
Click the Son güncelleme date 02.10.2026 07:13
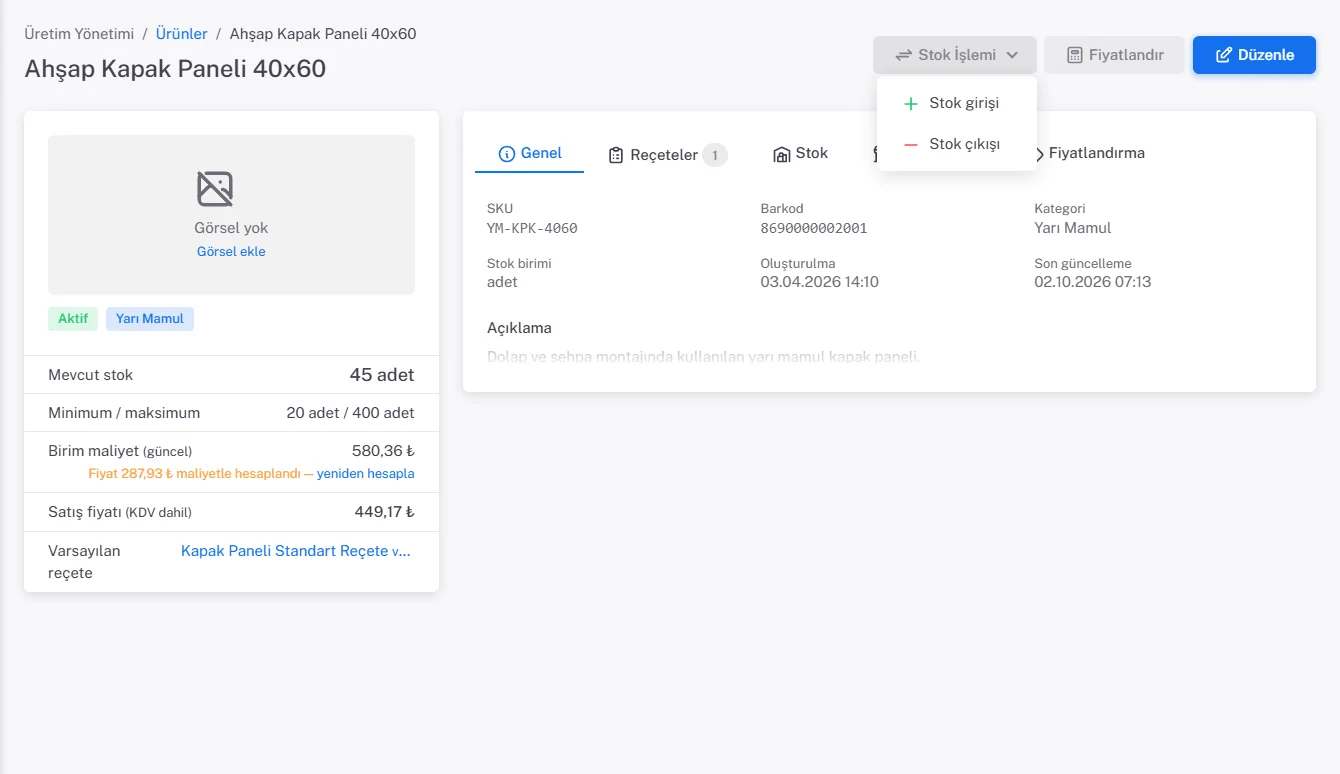(1093, 282)
